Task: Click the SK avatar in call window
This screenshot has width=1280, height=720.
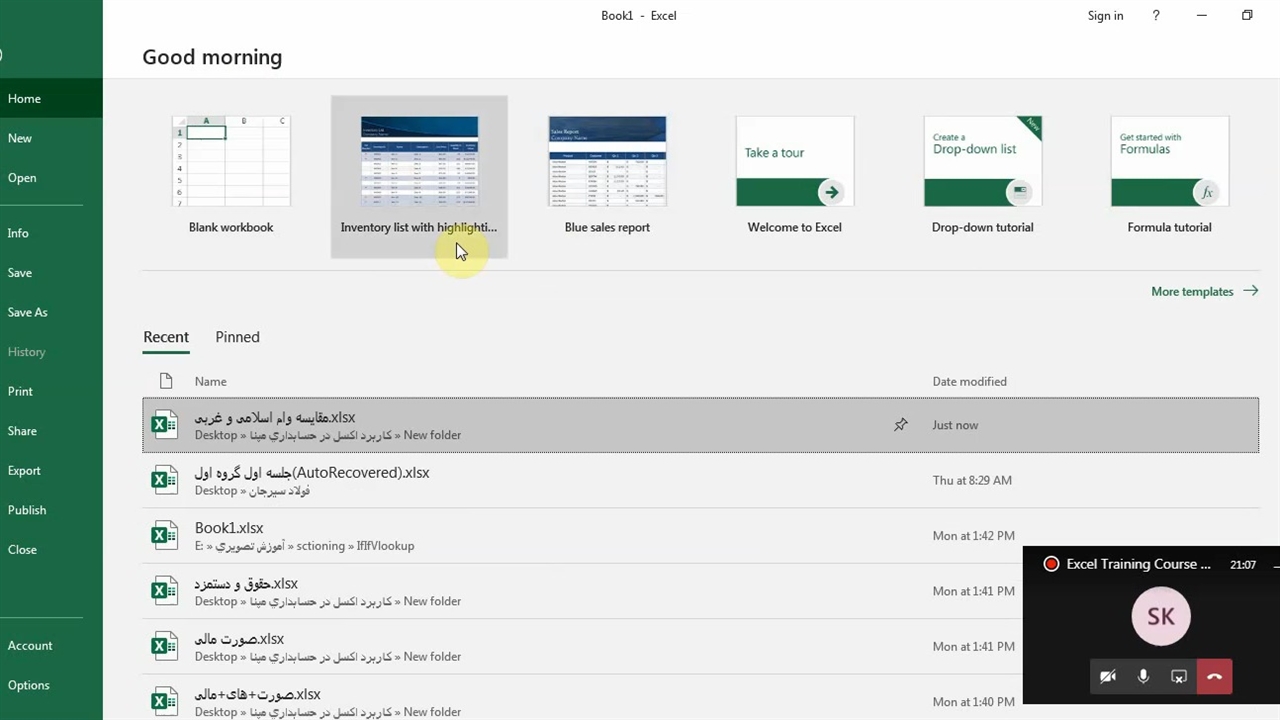Action: pyautogui.click(x=1161, y=617)
